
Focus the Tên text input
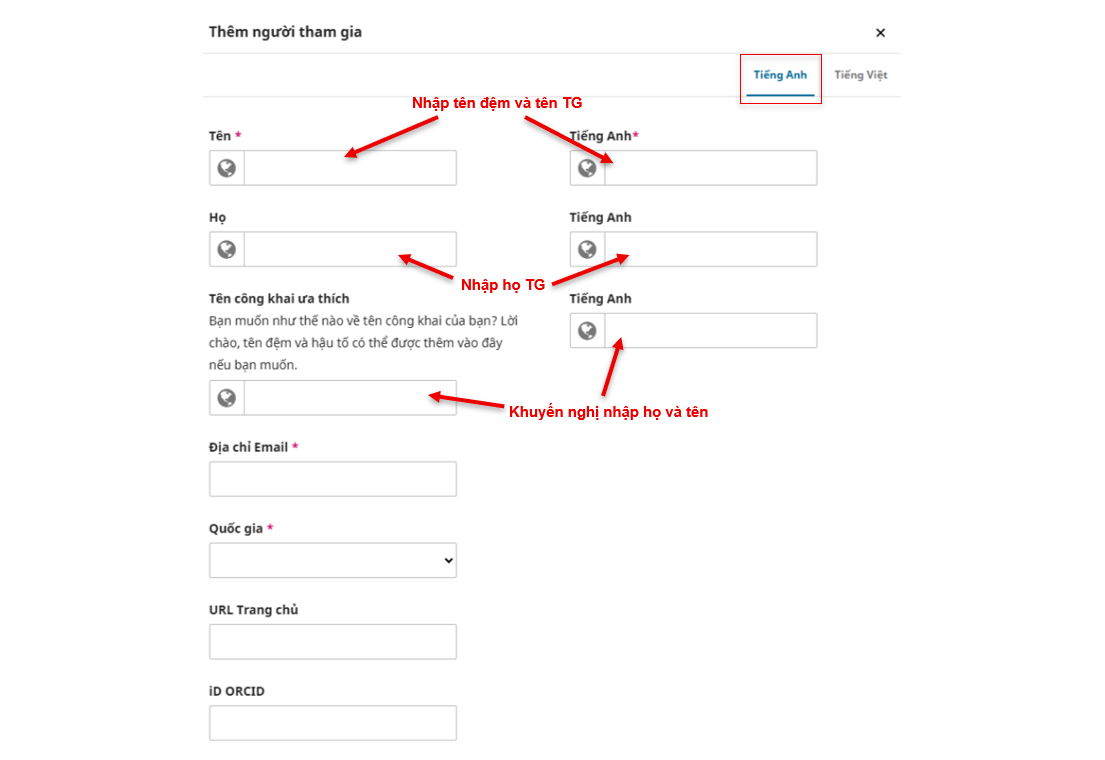pos(350,168)
